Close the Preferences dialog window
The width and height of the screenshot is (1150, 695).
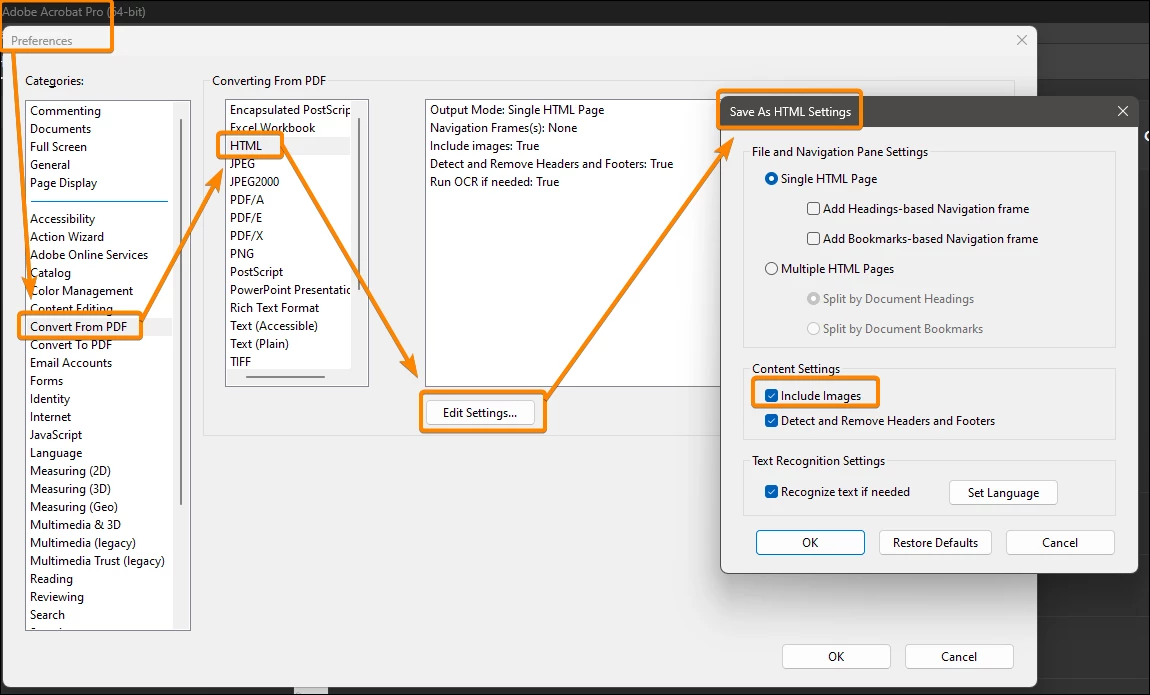1022,40
